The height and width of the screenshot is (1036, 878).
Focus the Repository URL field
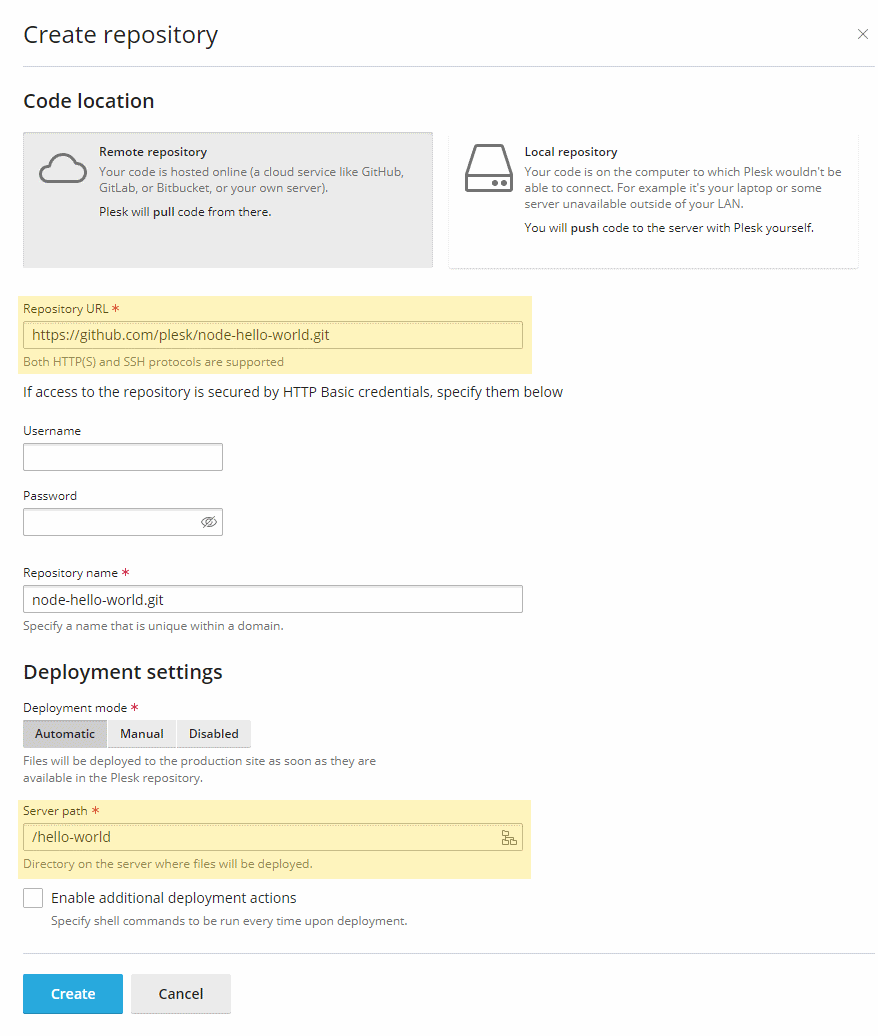point(273,336)
